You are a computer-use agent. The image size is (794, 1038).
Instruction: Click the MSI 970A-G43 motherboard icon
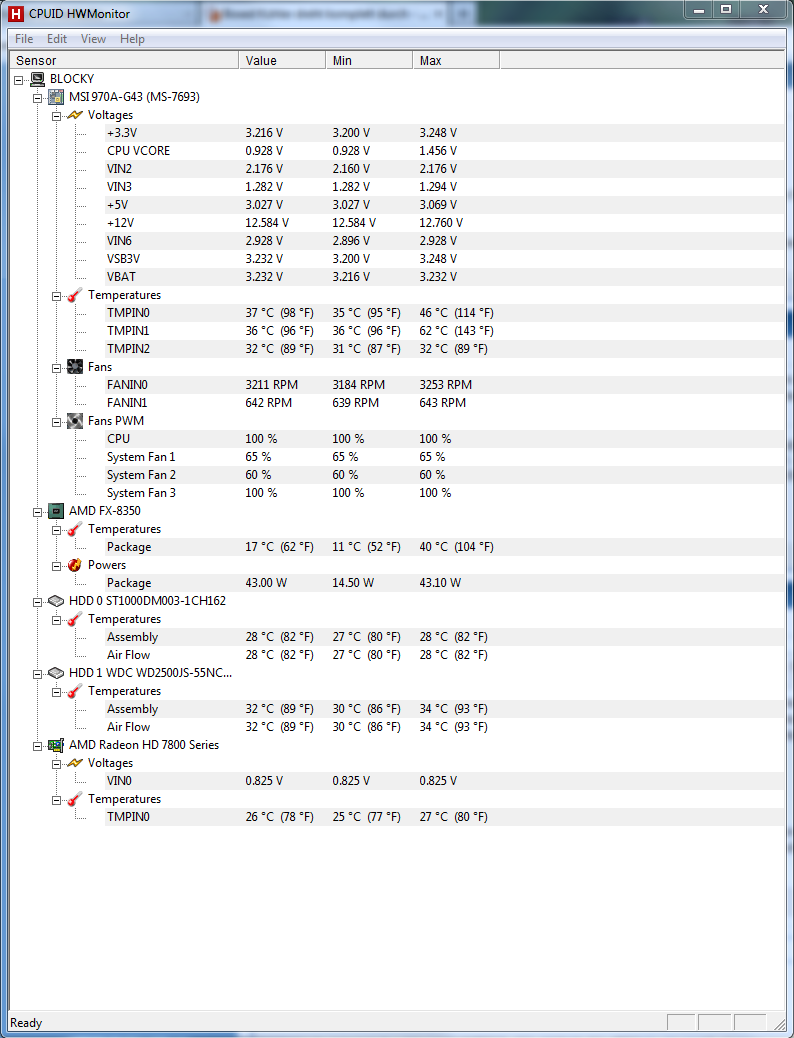(x=56, y=97)
